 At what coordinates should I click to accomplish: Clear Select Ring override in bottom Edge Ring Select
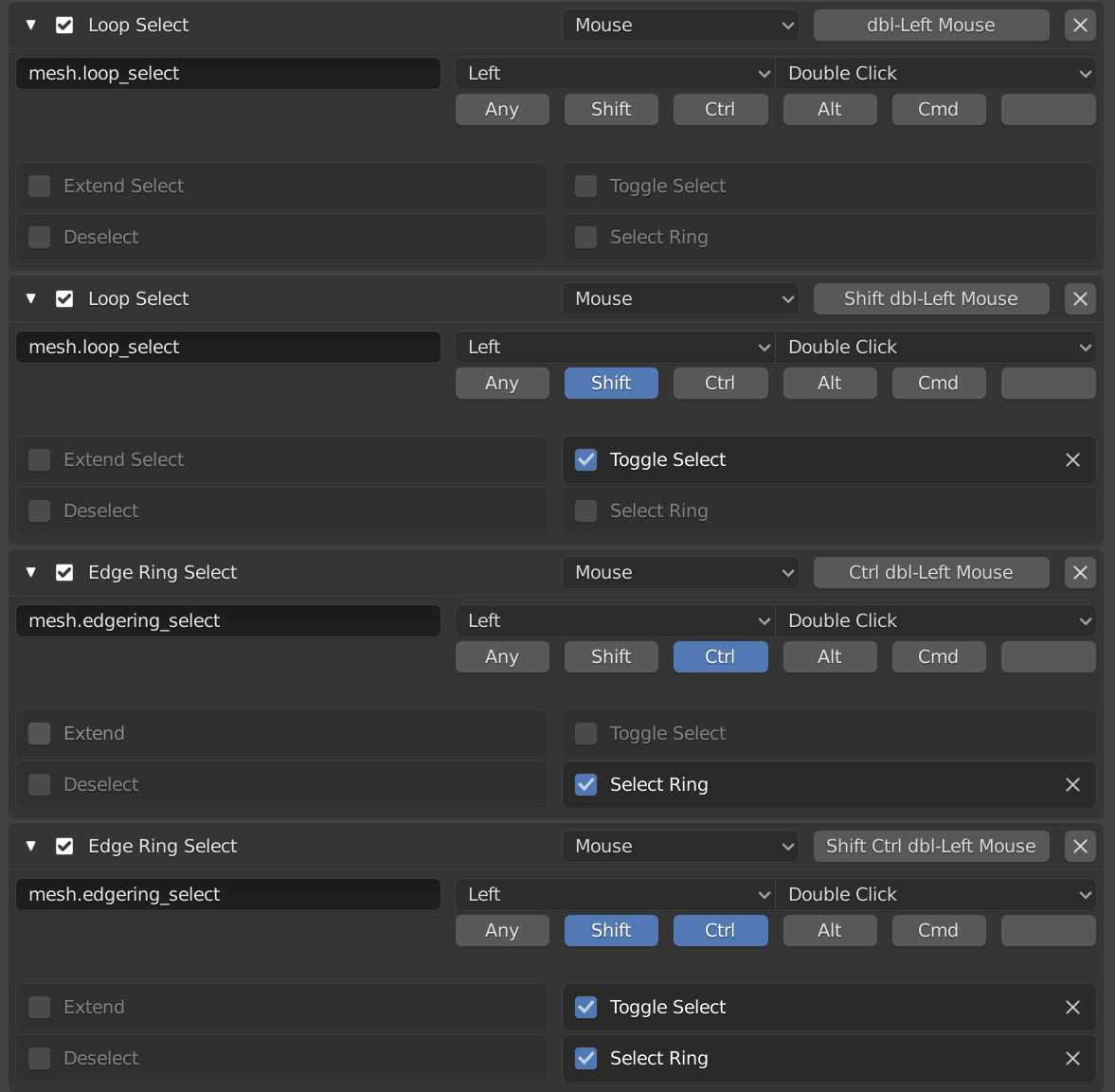(1072, 1058)
